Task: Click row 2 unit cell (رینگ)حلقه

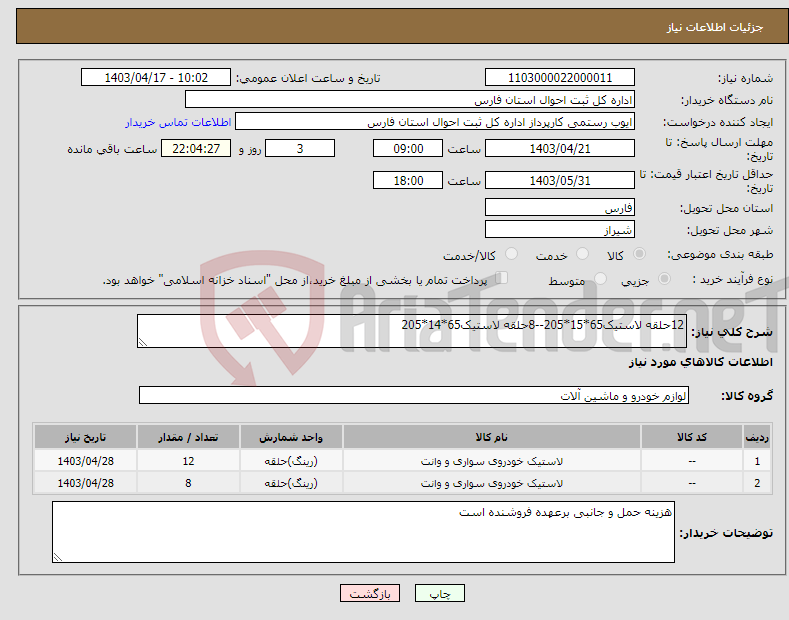Action: point(291,483)
